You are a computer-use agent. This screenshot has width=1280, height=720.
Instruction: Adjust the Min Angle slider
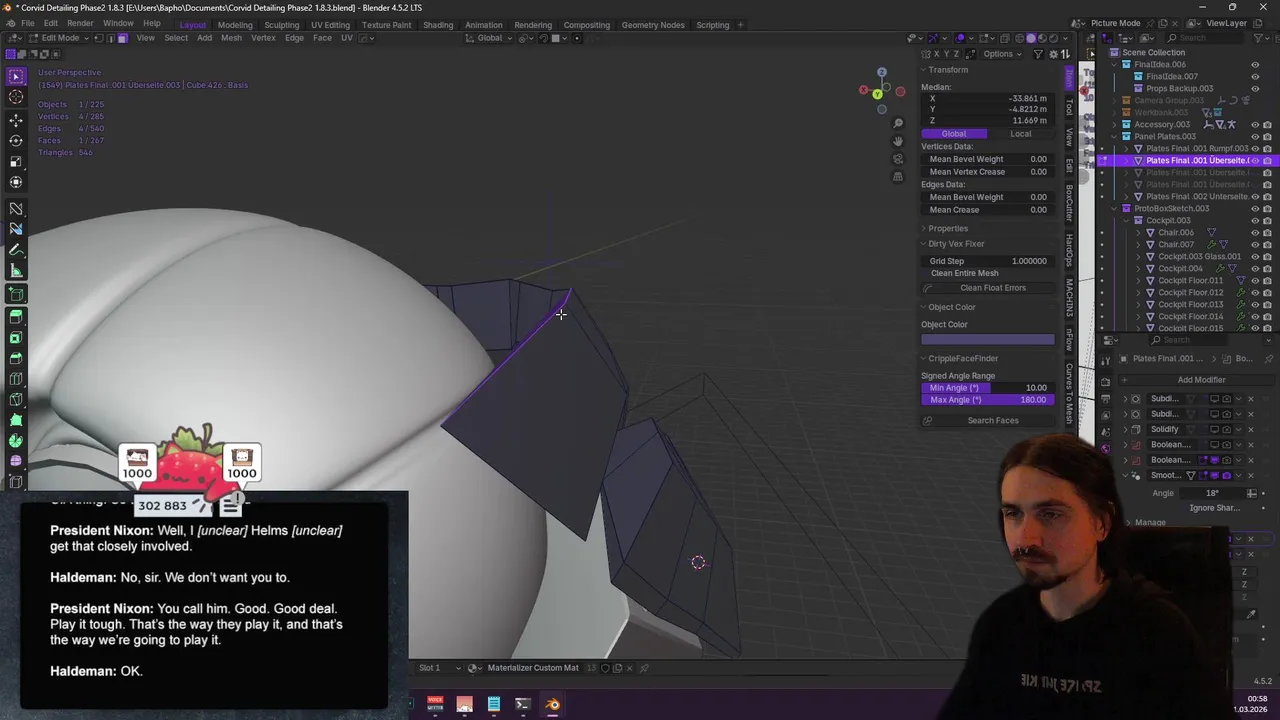tap(988, 388)
